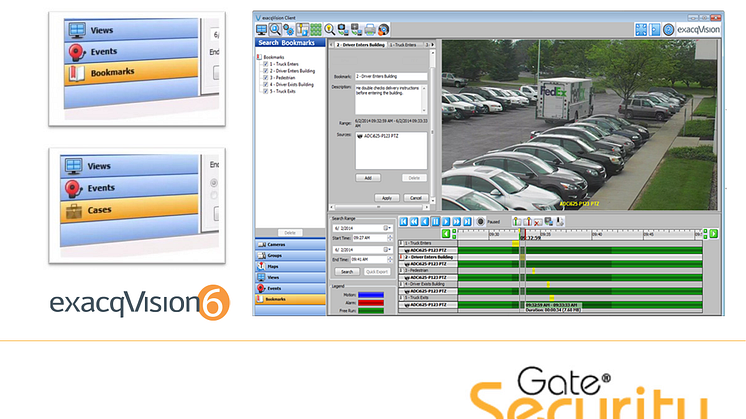Click the Quick Export button
746x419 pixels.
coord(377,272)
